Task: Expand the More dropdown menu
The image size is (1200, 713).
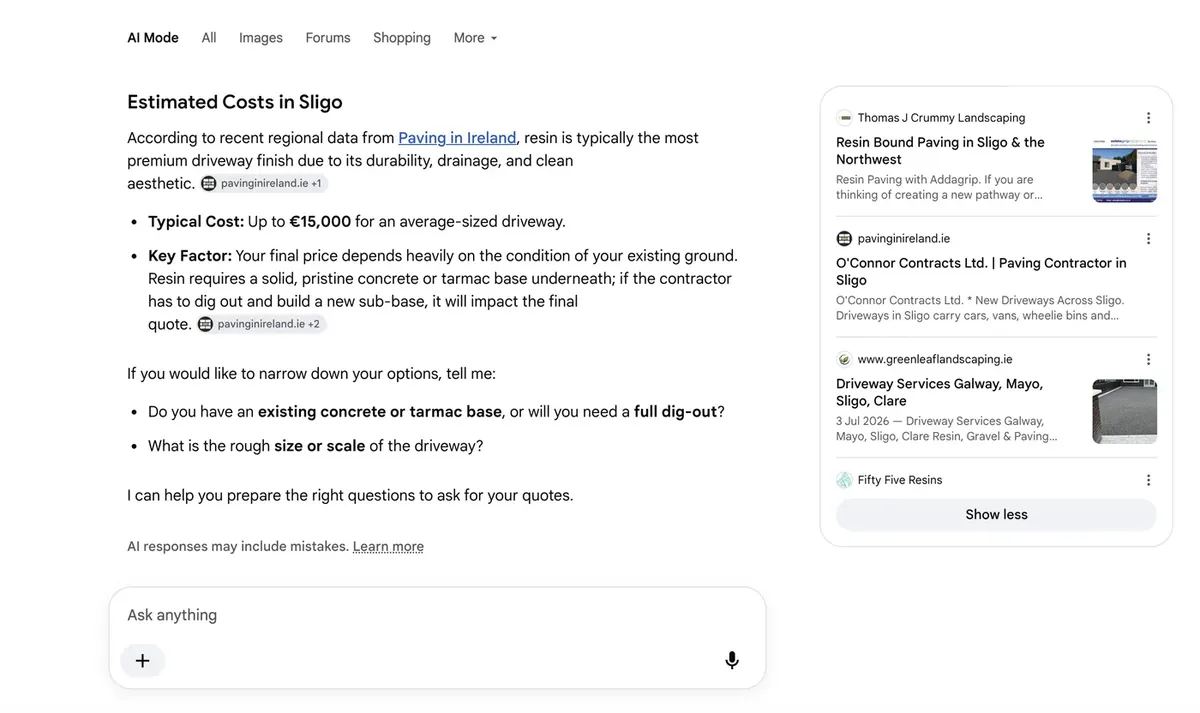Action: (475, 38)
